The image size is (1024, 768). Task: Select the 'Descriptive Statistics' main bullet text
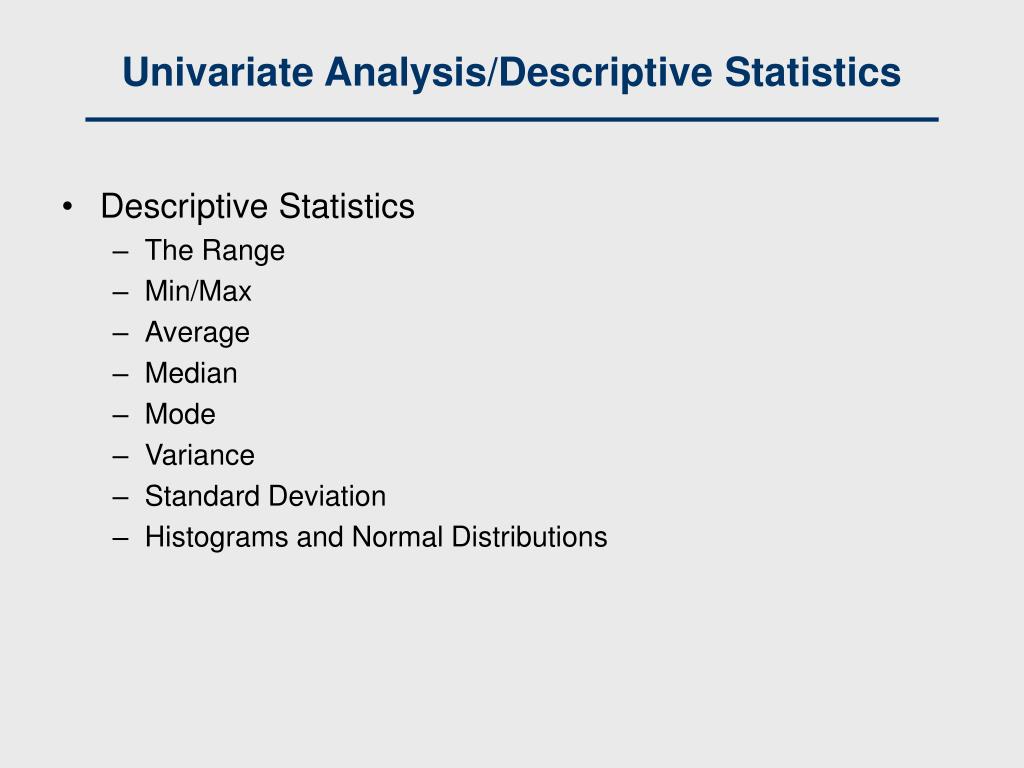click(x=257, y=206)
